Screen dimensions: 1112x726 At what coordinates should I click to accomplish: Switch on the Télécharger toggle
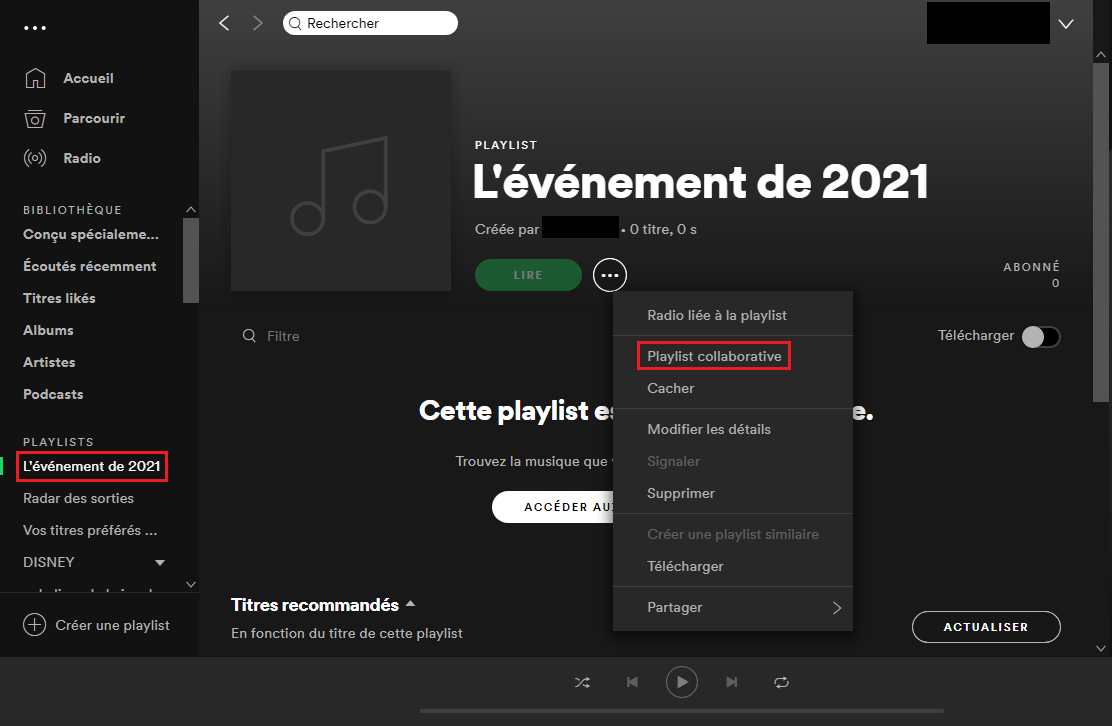1040,336
